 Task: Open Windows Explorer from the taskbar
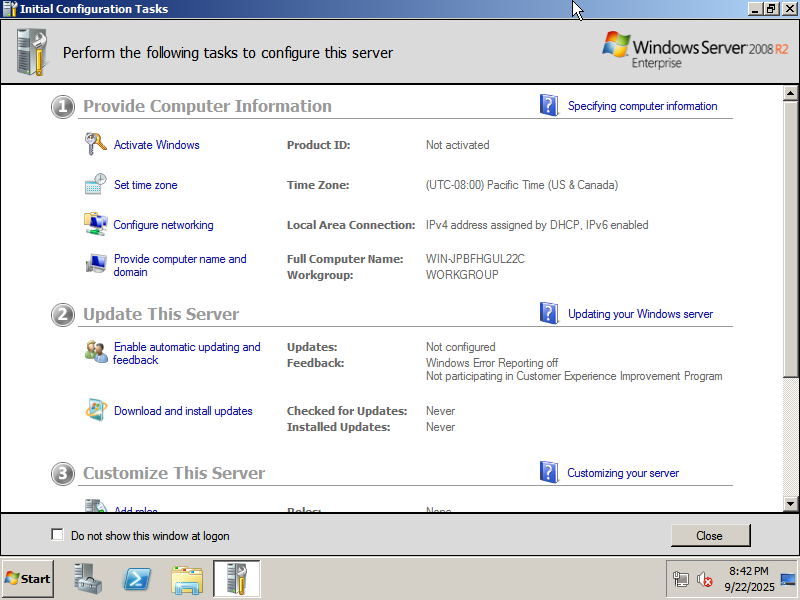[x=187, y=579]
